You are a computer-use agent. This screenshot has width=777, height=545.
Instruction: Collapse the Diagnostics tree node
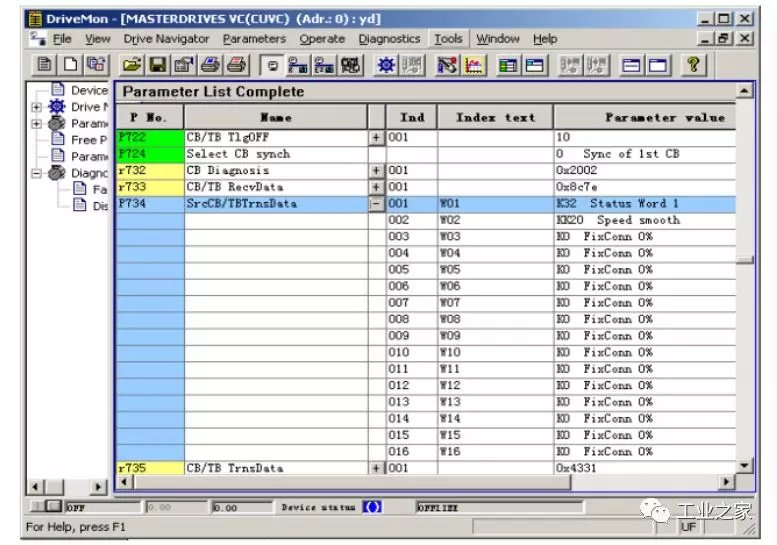(x=37, y=173)
